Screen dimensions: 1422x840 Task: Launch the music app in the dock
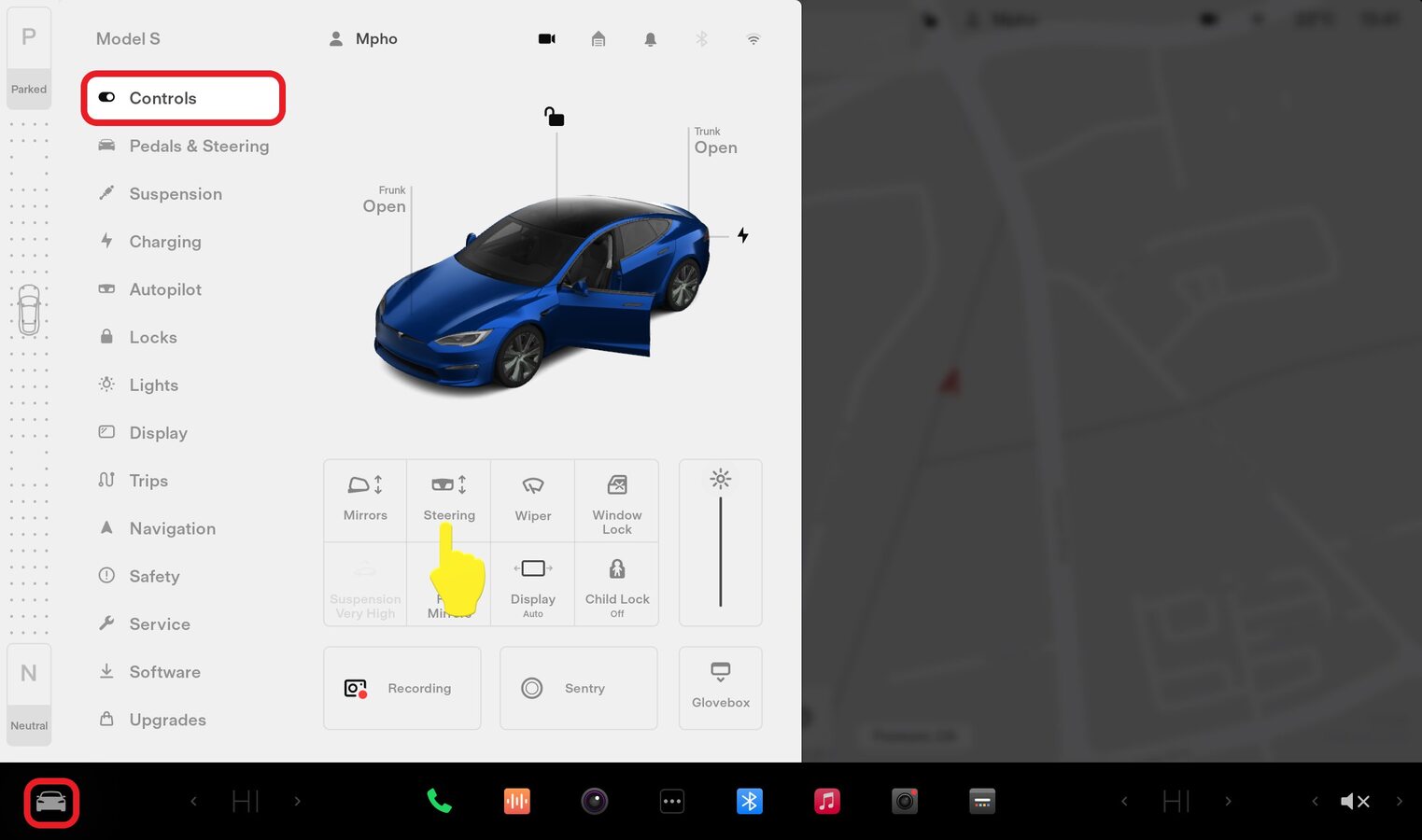click(826, 801)
